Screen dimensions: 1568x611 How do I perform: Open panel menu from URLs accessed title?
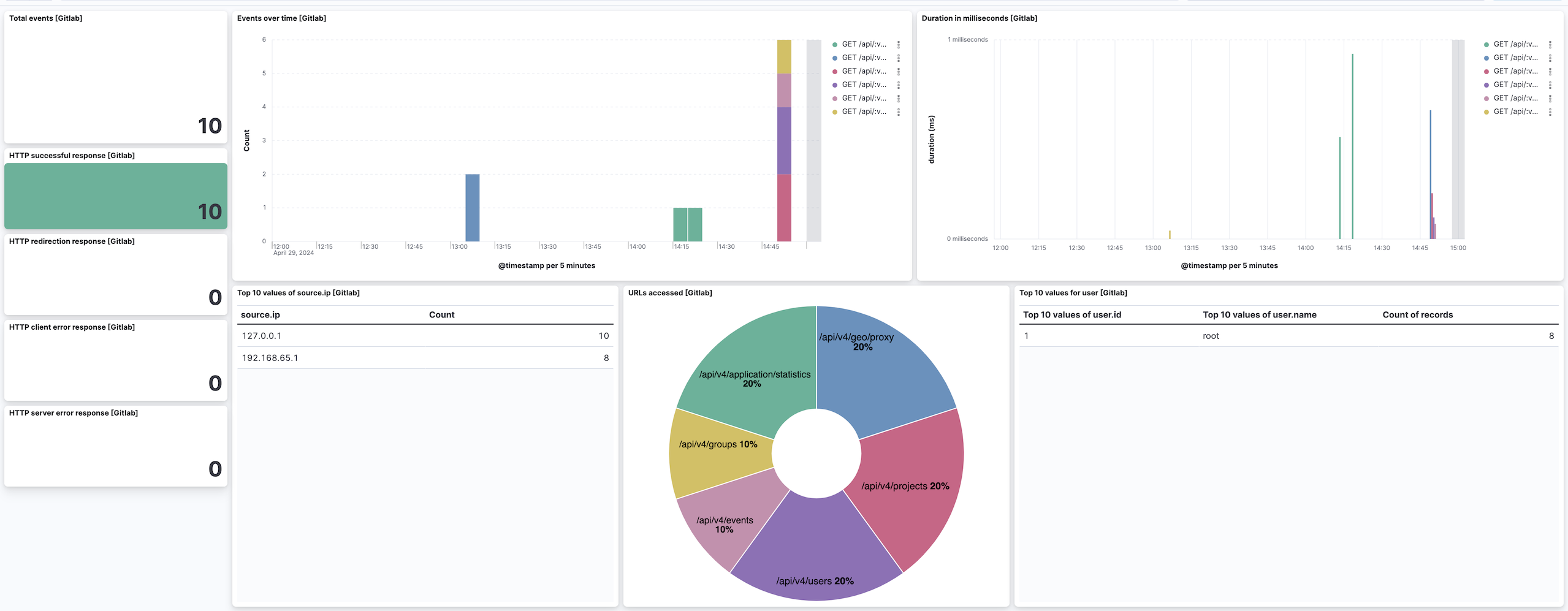[x=669, y=293]
